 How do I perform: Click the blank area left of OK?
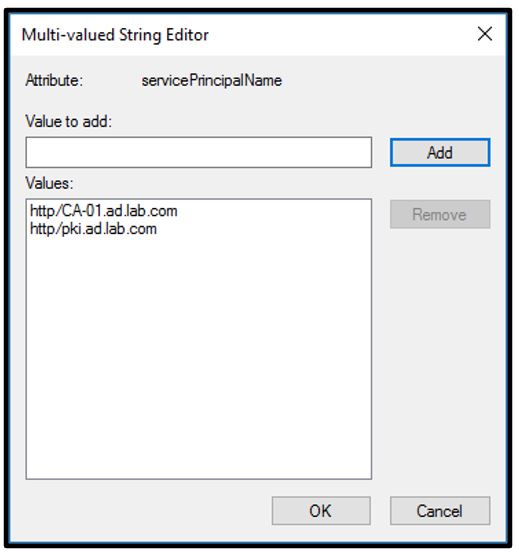[148, 511]
